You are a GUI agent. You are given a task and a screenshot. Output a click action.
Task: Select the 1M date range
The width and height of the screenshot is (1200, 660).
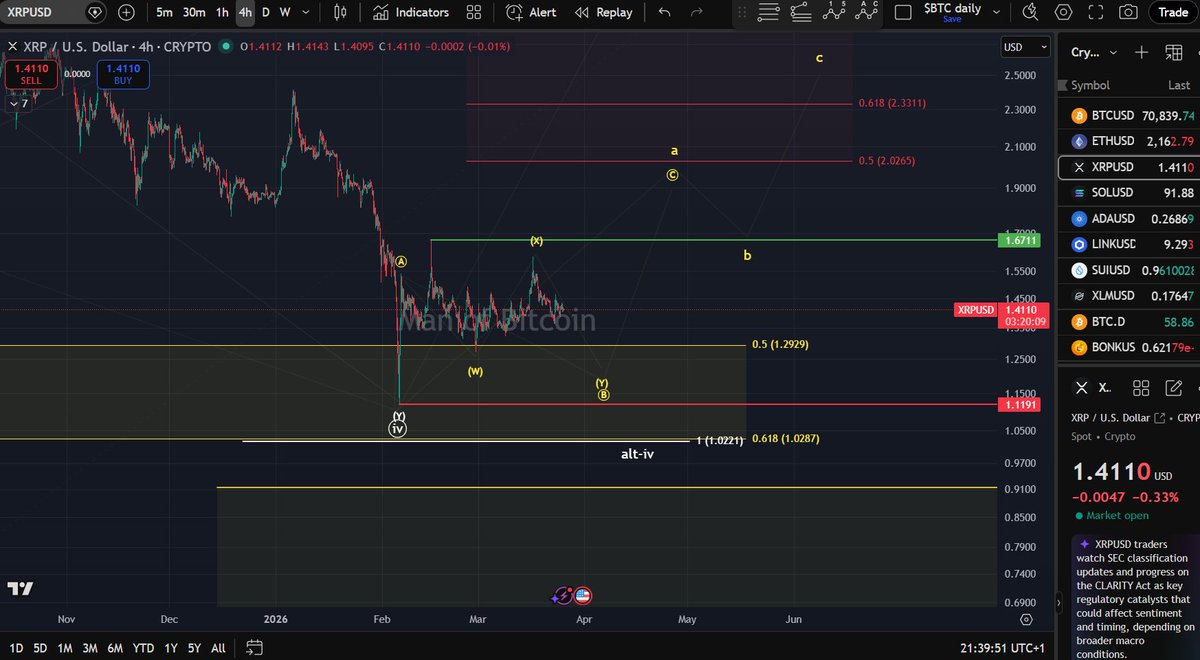pyautogui.click(x=65, y=648)
